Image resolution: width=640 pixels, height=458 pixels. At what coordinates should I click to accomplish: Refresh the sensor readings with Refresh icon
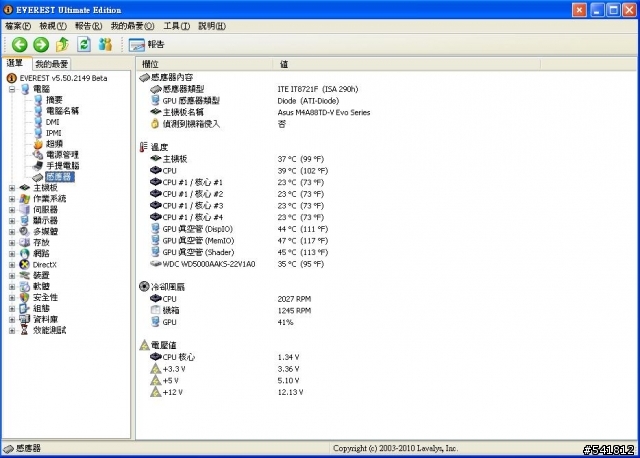click(84, 44)
